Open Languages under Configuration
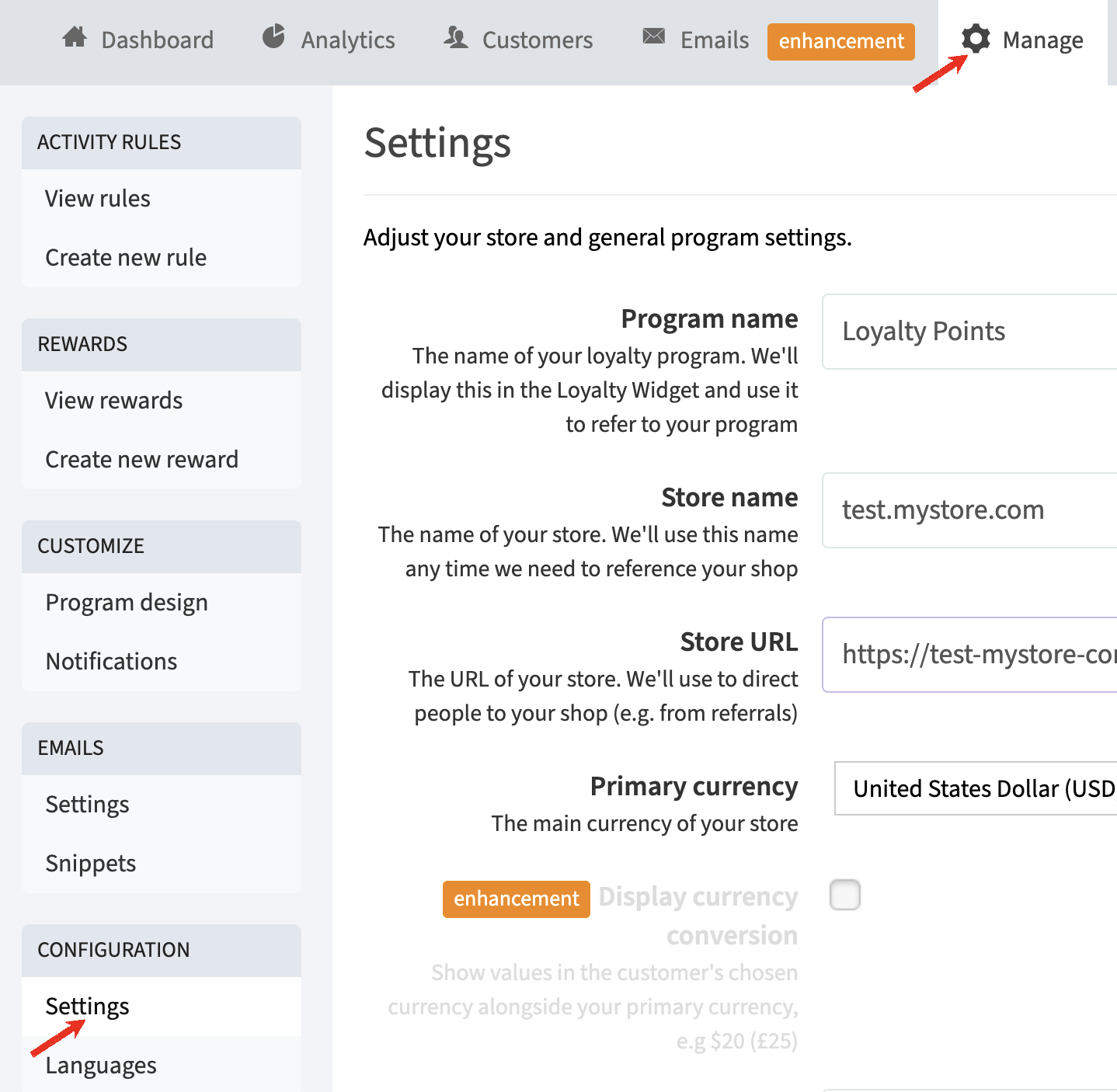The image size is (1117, 1092). click(101, 1066)
